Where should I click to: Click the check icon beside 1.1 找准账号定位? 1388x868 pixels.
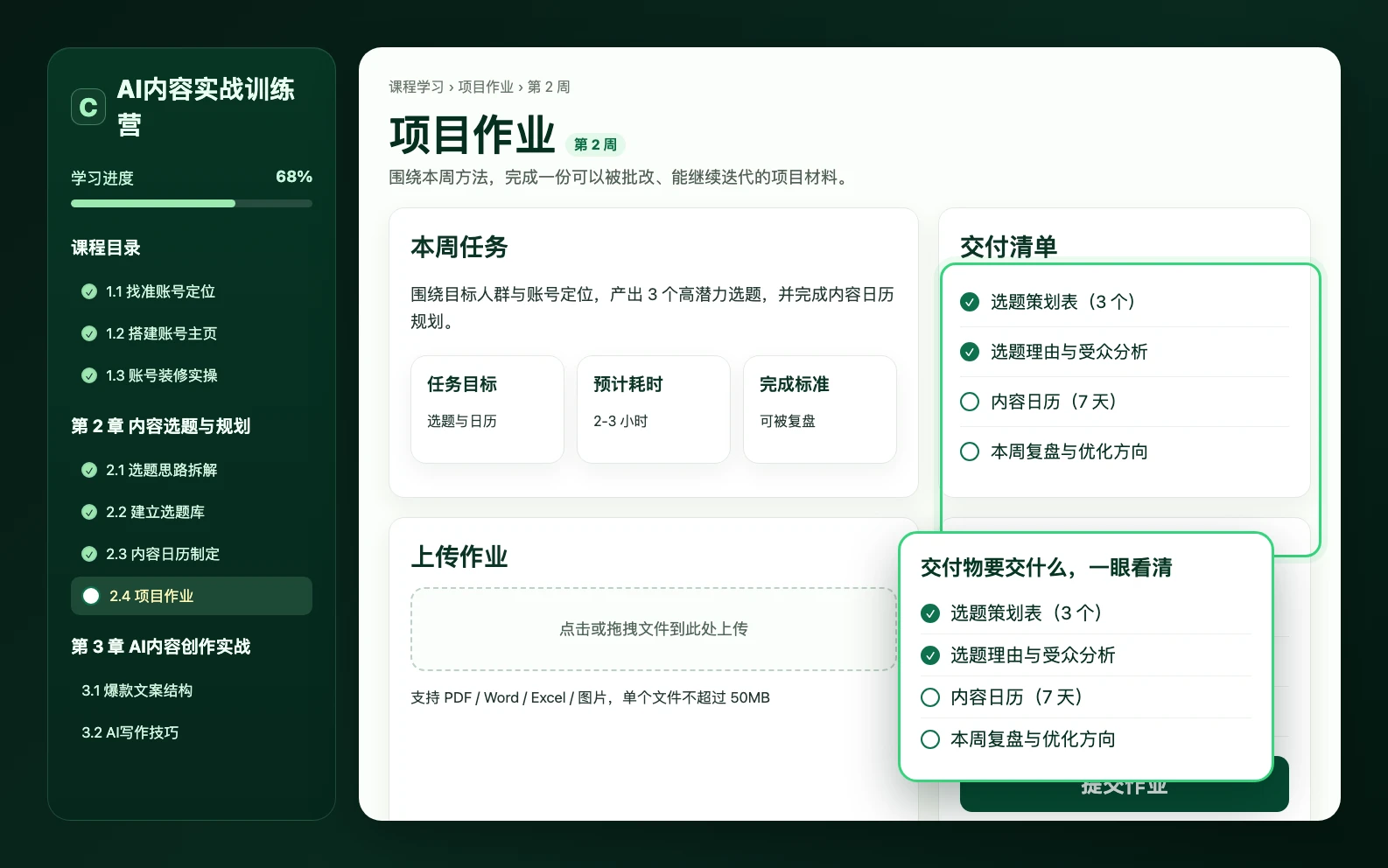click(89, 291)
